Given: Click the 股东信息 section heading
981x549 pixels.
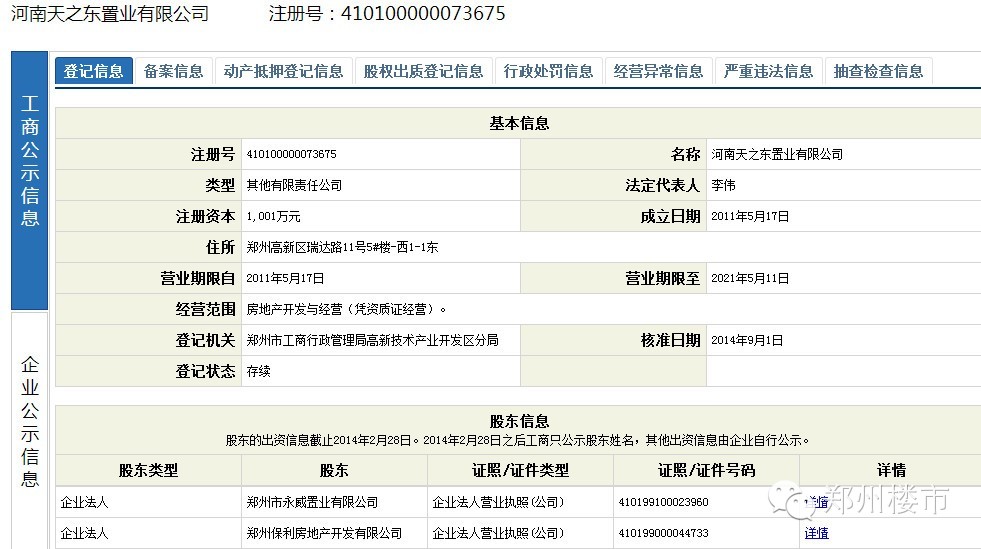Looking at the screenshot, I should pos(519,421).
